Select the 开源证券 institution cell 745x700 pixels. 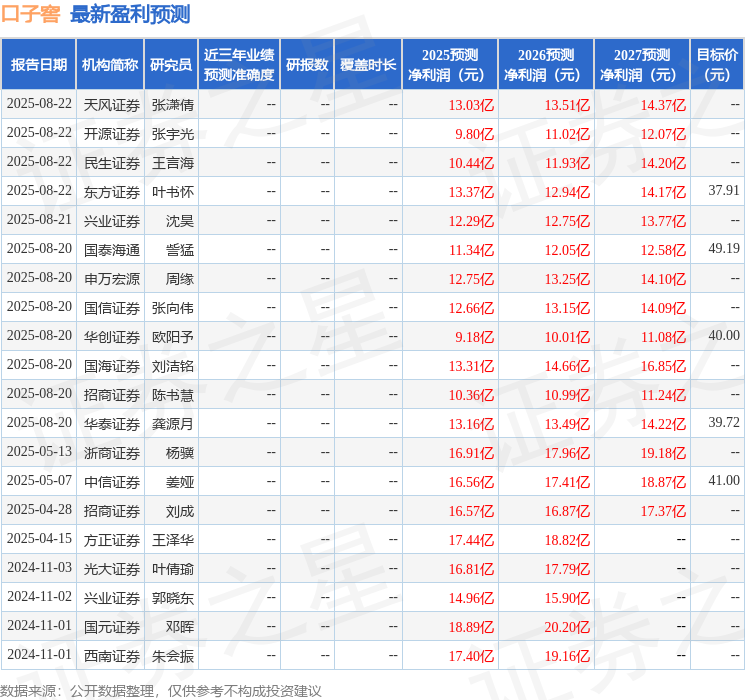coord(112,134)
